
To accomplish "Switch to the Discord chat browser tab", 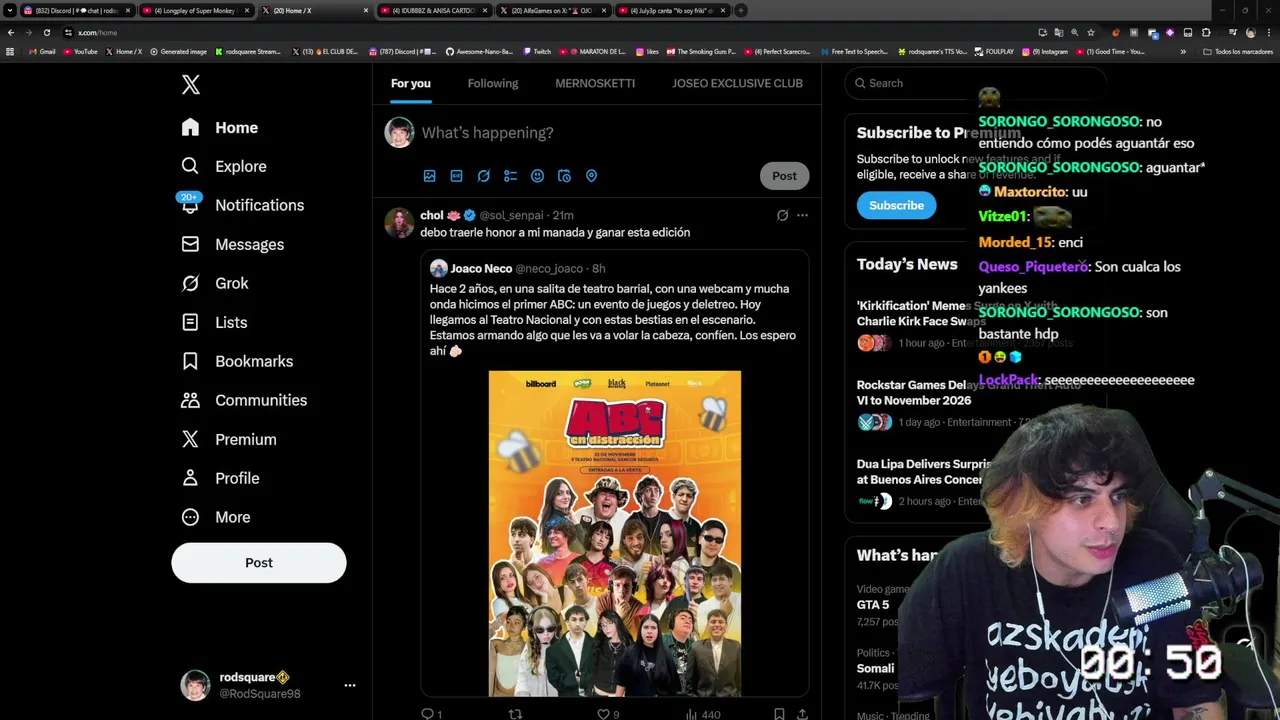I will point(78,10).
